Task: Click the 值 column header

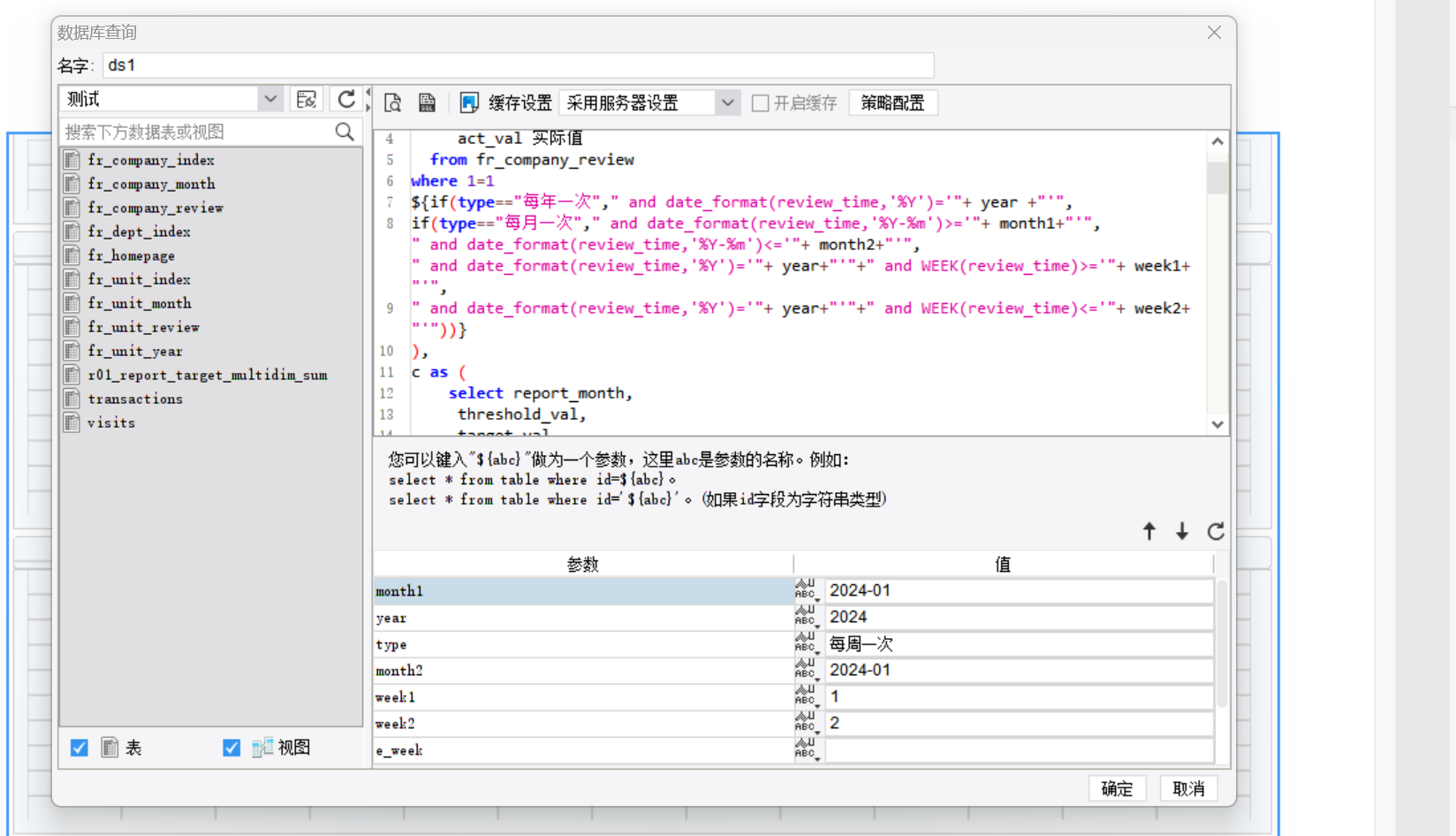Action: pos(1003,564)
